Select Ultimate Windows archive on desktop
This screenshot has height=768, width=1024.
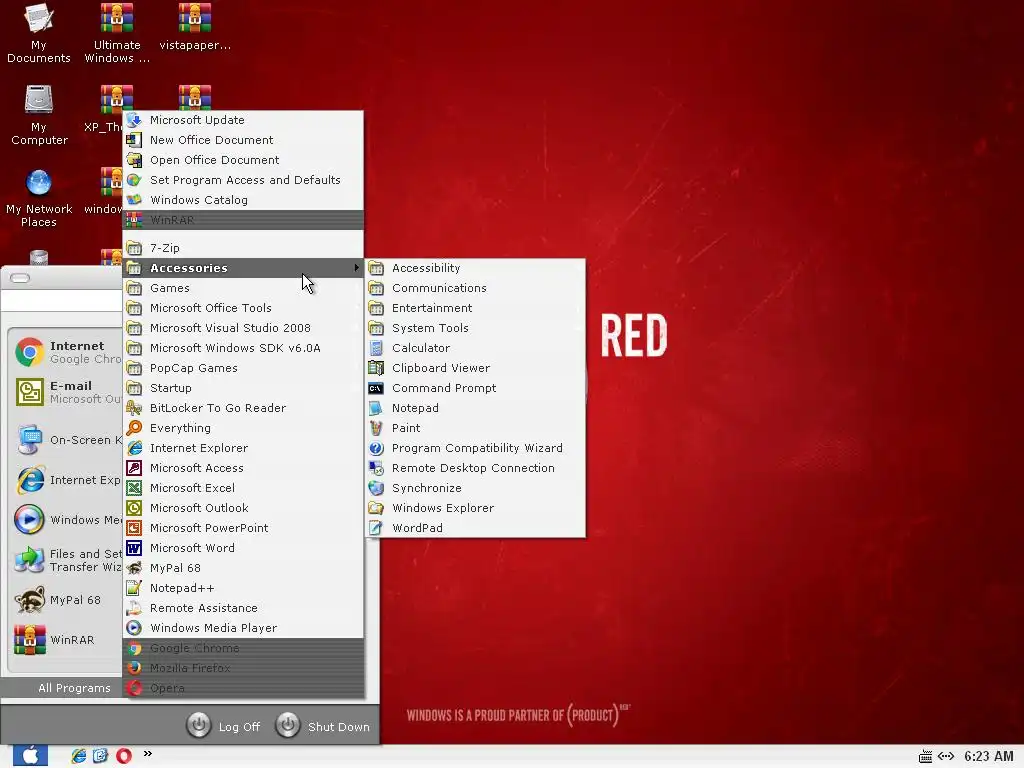pyautogui.click(x=117, y=34)
